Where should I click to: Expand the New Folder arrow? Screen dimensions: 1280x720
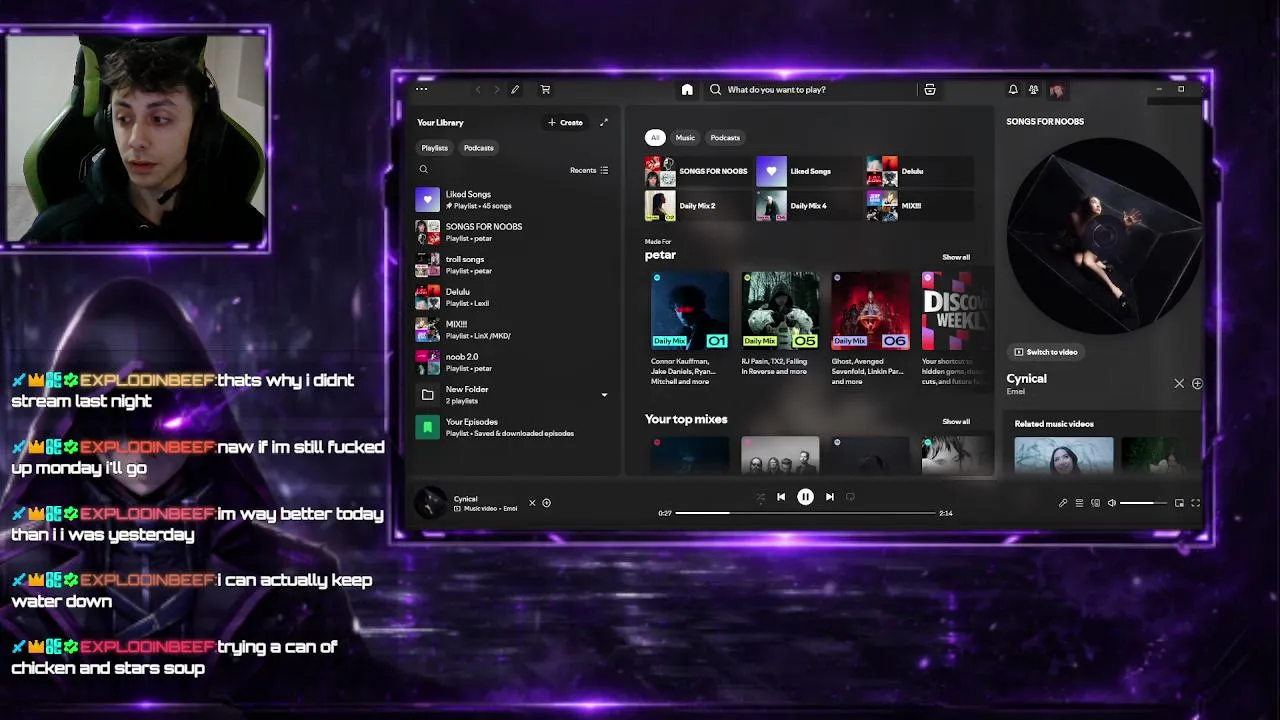click(x=604, y=395)
